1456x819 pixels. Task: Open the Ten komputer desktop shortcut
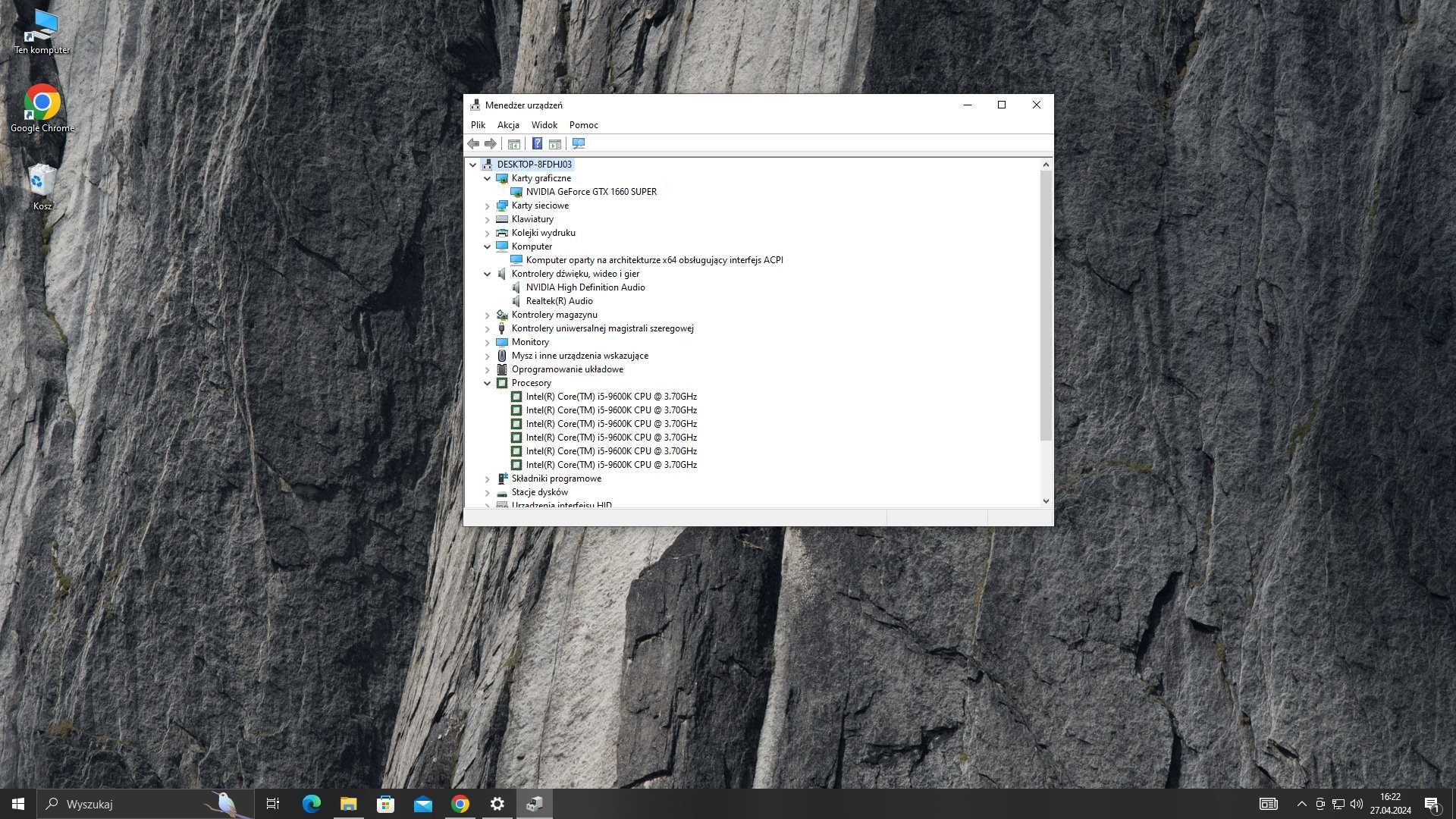point(42,32)
